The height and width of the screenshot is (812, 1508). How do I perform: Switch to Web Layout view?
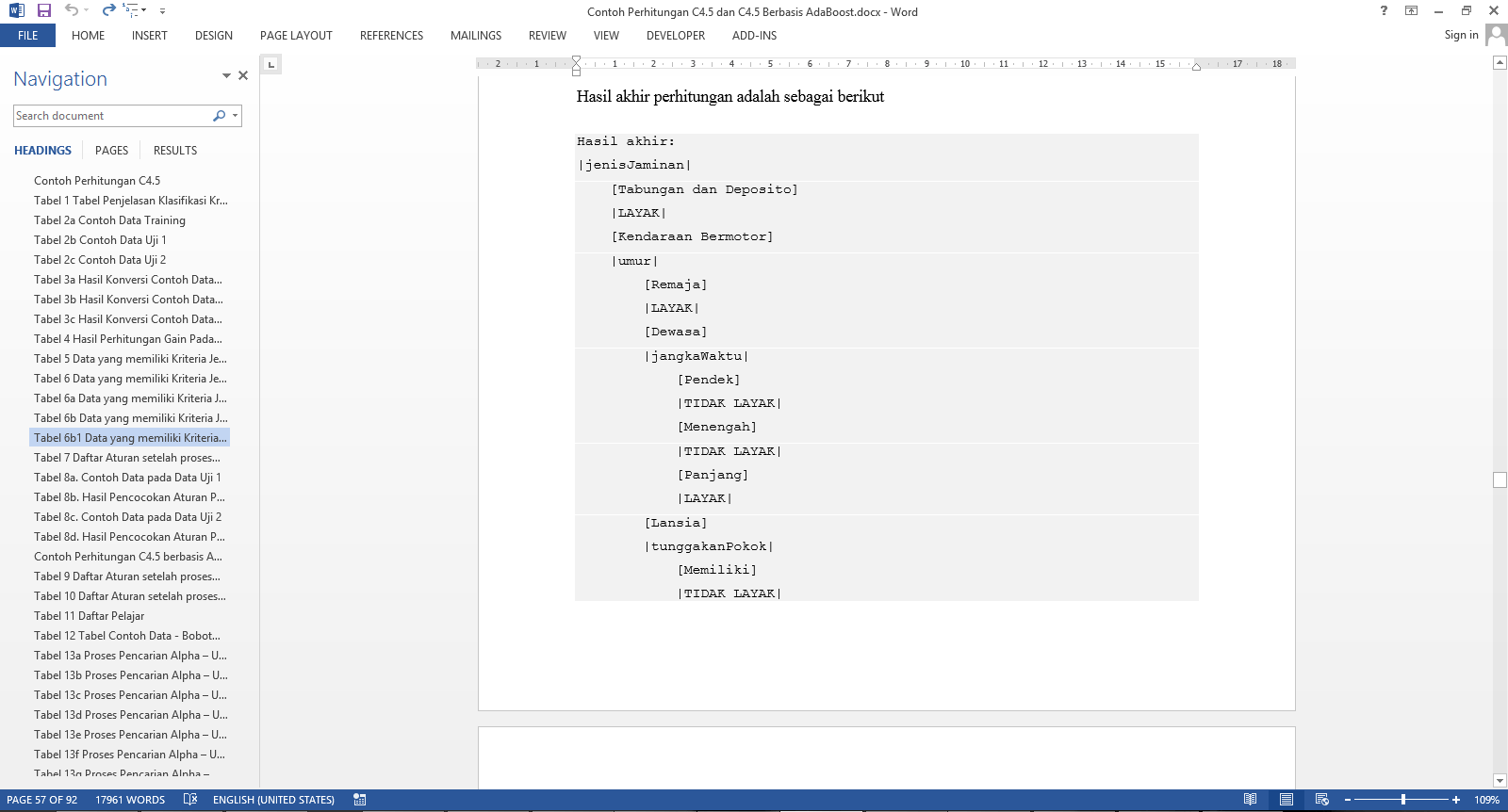coord(1321,800)
